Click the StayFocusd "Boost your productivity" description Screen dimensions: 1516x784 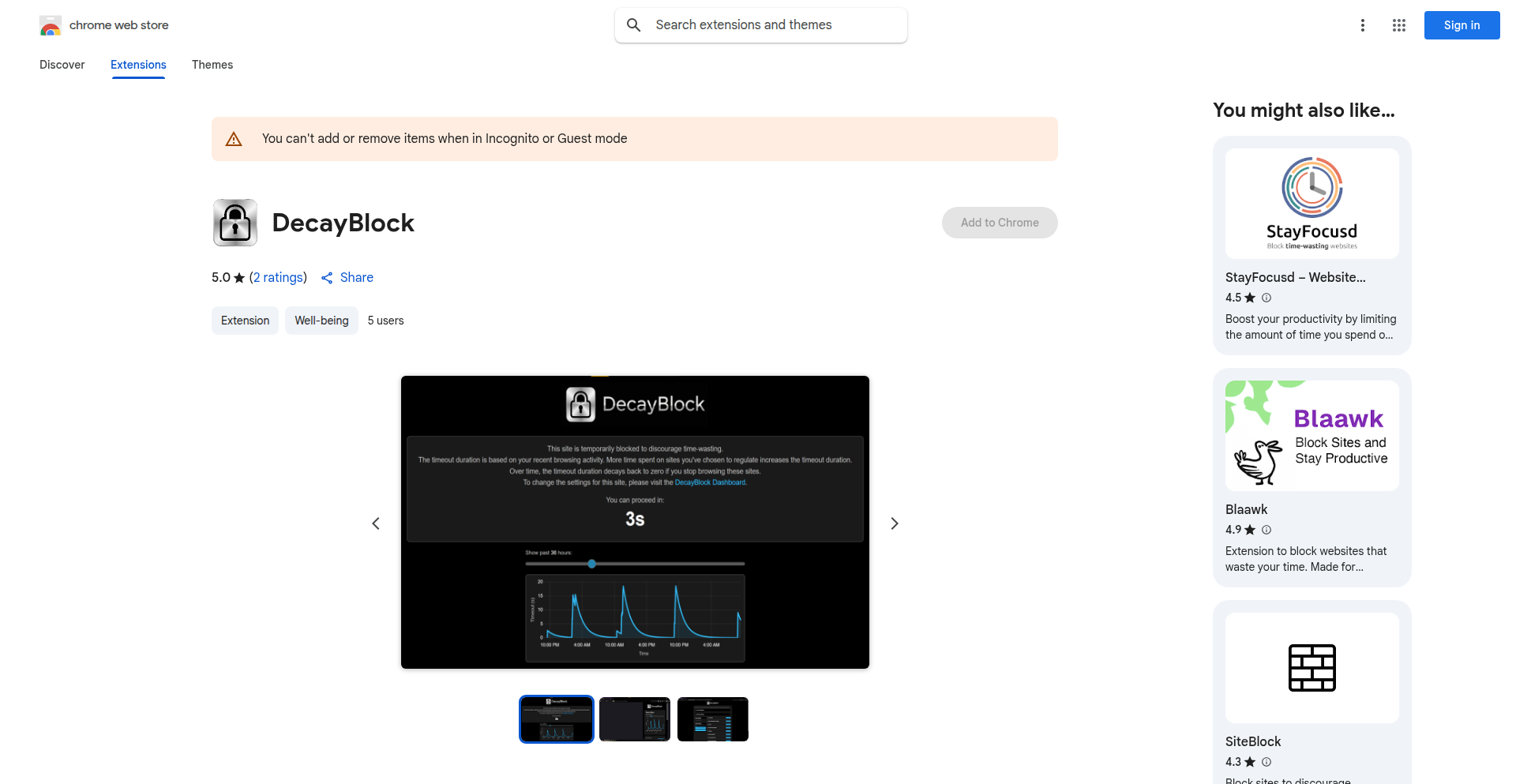[x=1311, y=327]
